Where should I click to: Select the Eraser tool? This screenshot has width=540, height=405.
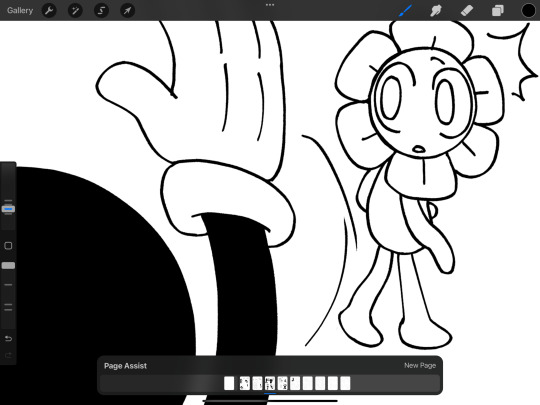click(x=467, y=11)
